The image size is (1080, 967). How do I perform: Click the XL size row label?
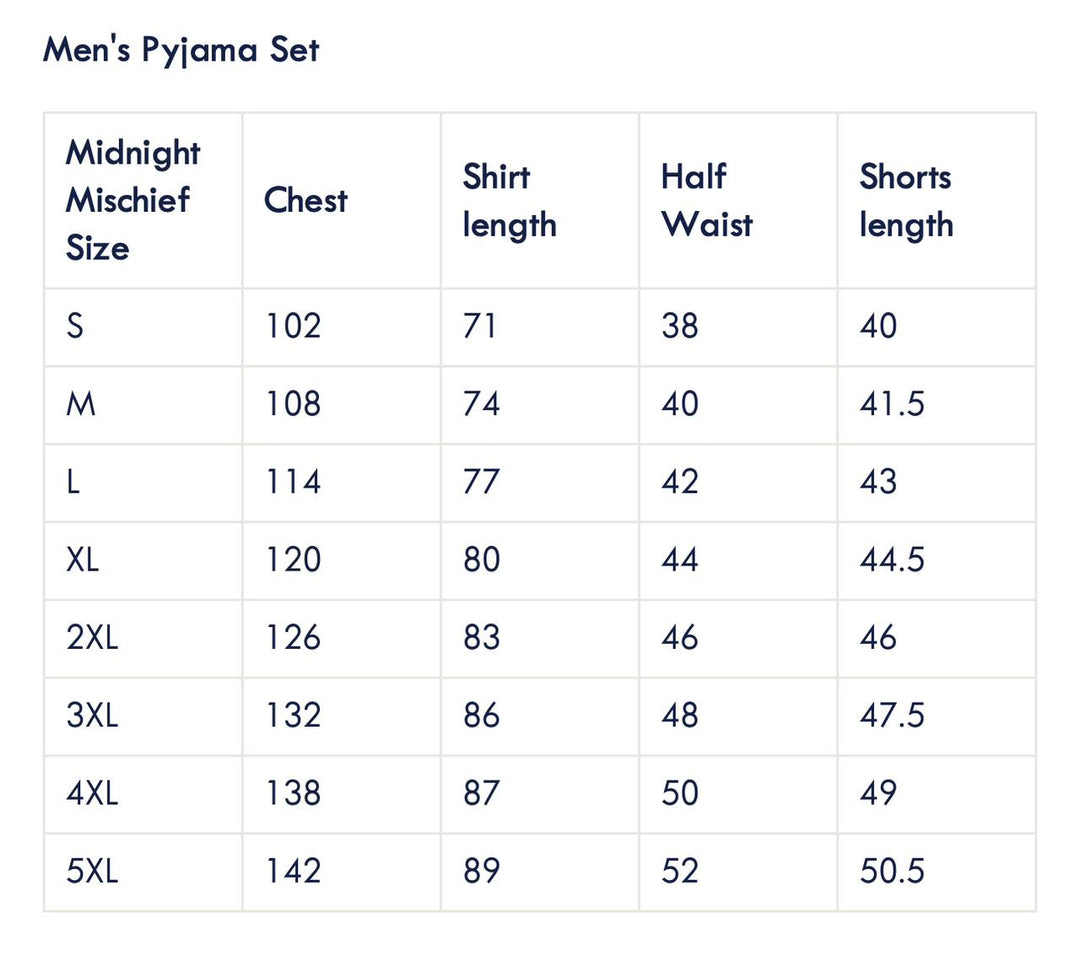click(x=83, y=560)
